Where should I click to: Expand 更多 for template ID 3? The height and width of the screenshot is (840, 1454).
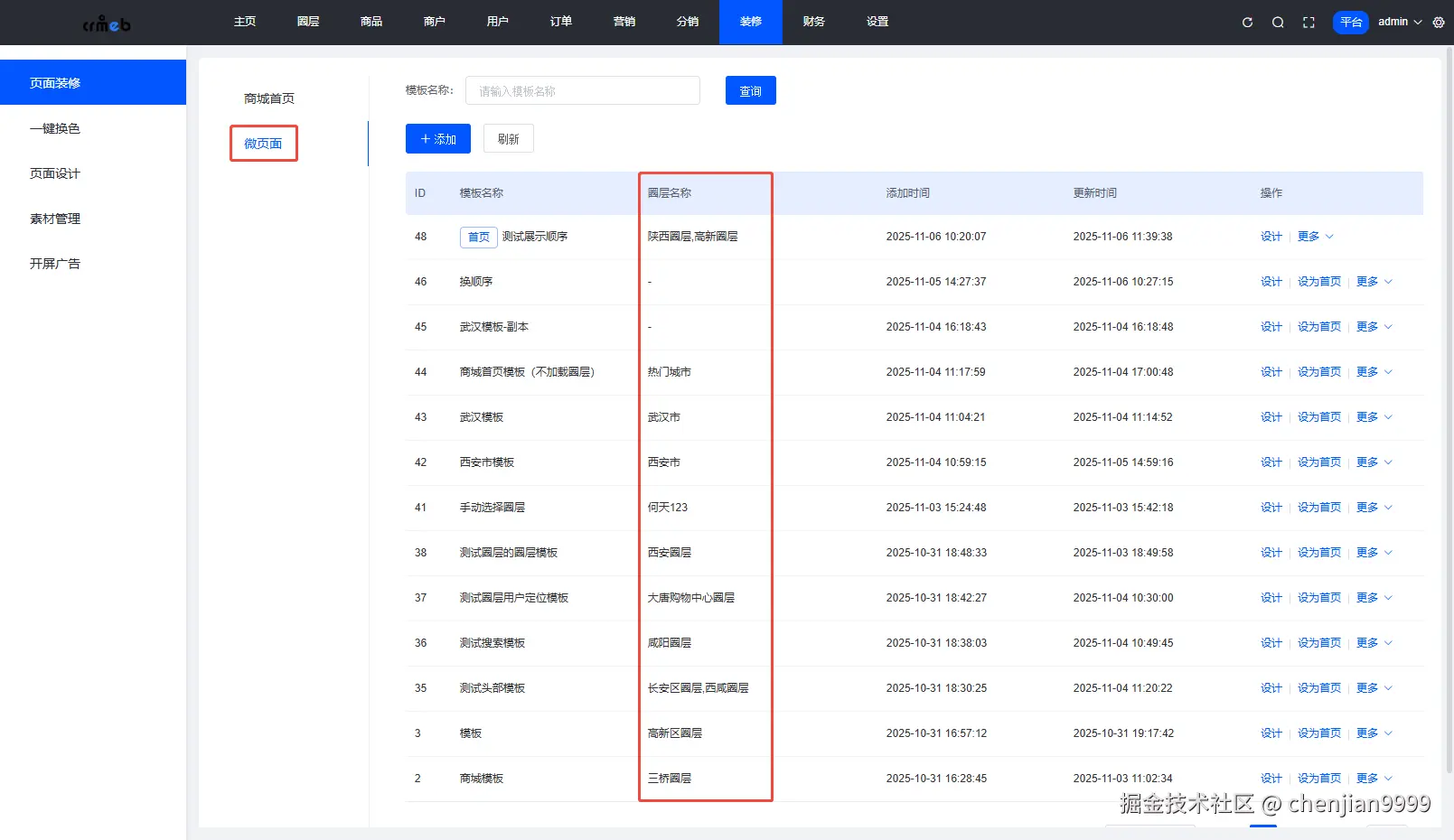pos(1374,733)
